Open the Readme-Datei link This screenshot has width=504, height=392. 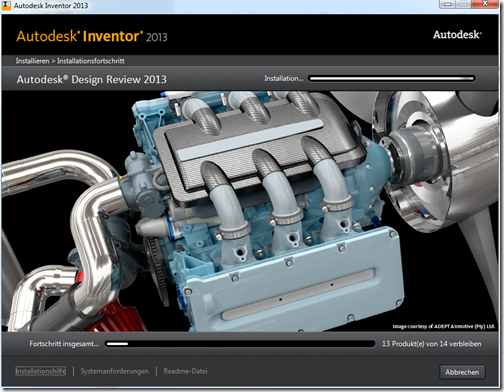click(x=185, y=371)
